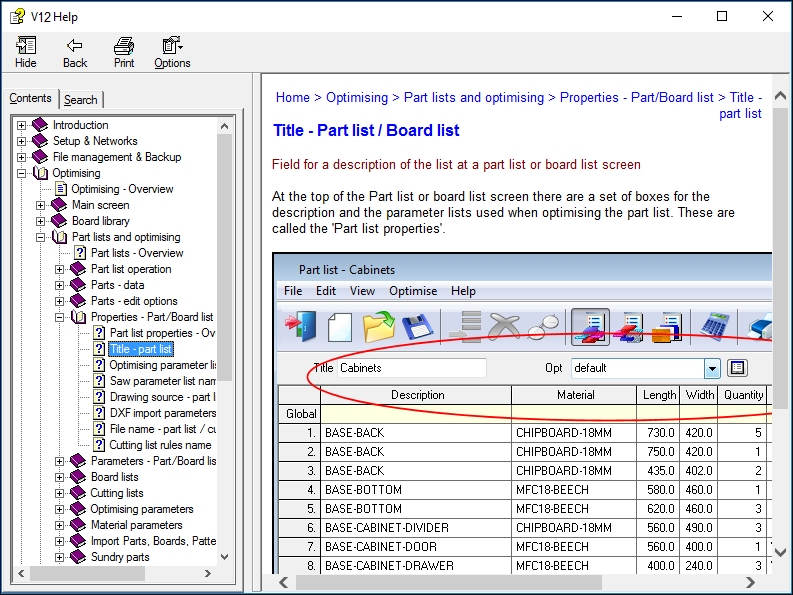Click the tree's vertical scrollbar down arrow

(225, 557)
